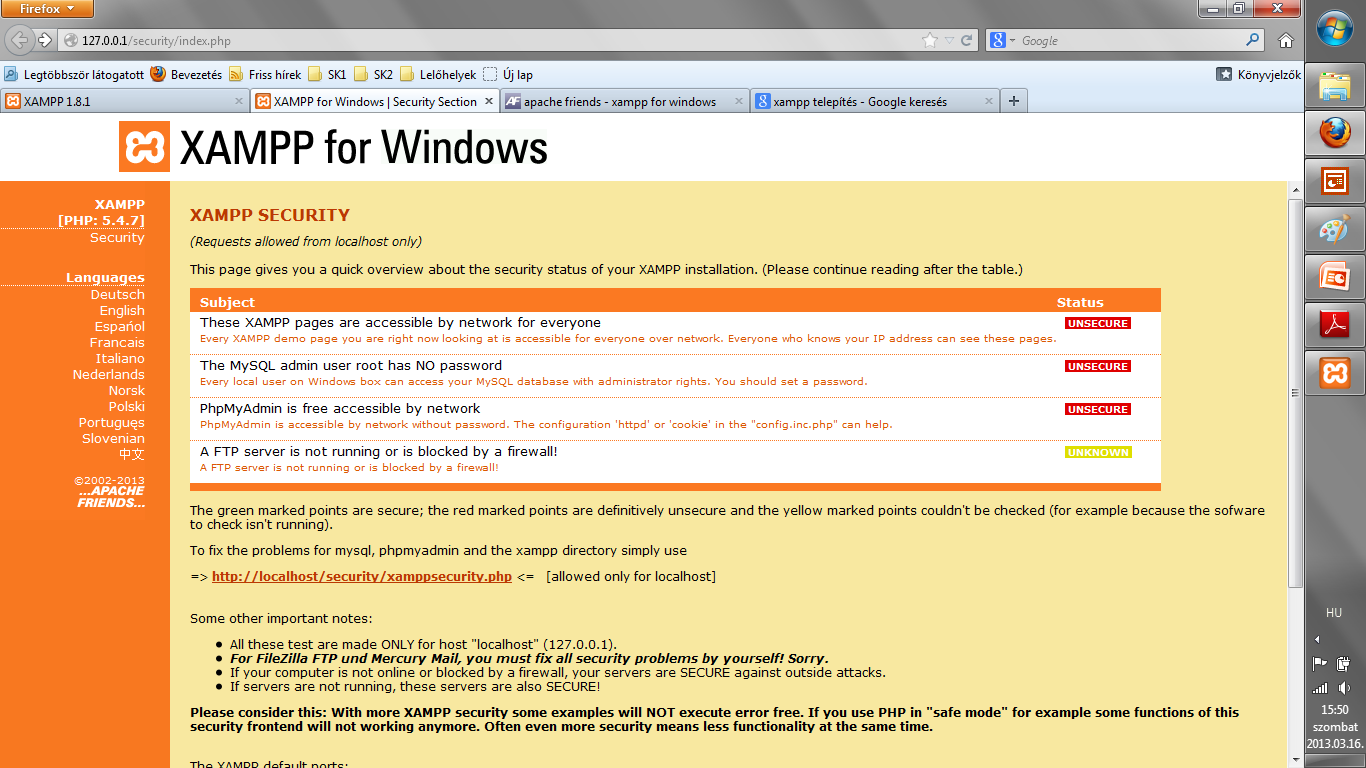Click the XAMPP SECURITY heading
Screen dimensions: 1366x768
270,215
